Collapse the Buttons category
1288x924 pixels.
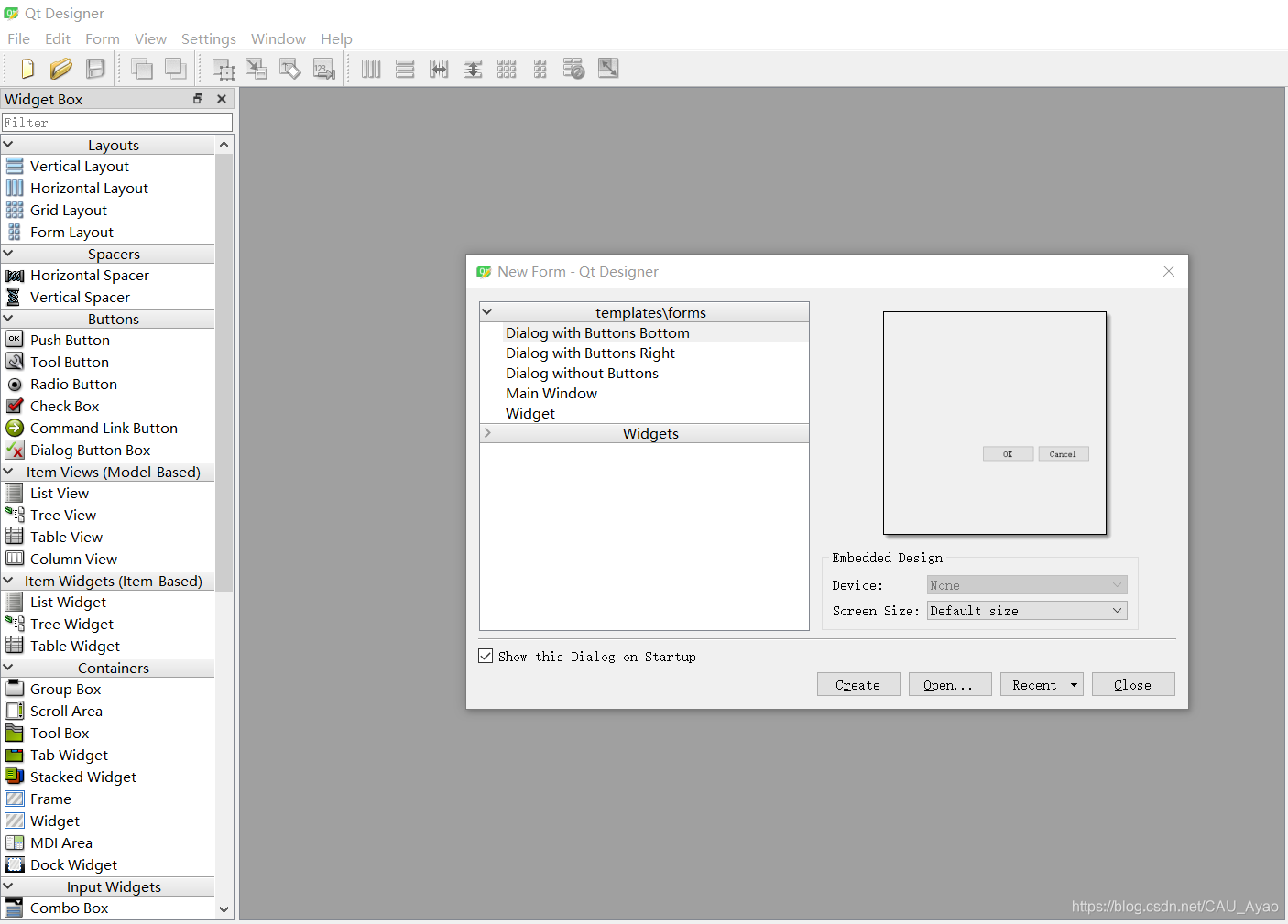tap(8, 319)
